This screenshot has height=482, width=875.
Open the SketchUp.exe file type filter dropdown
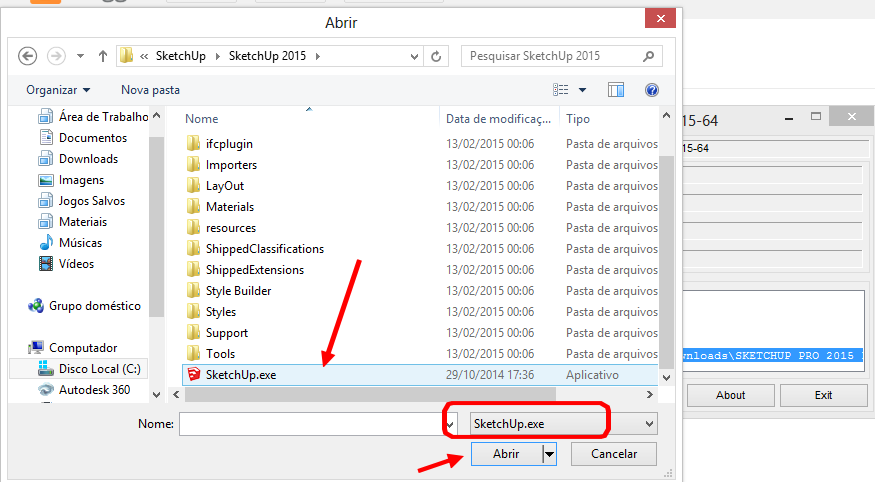tap(564, 424)
